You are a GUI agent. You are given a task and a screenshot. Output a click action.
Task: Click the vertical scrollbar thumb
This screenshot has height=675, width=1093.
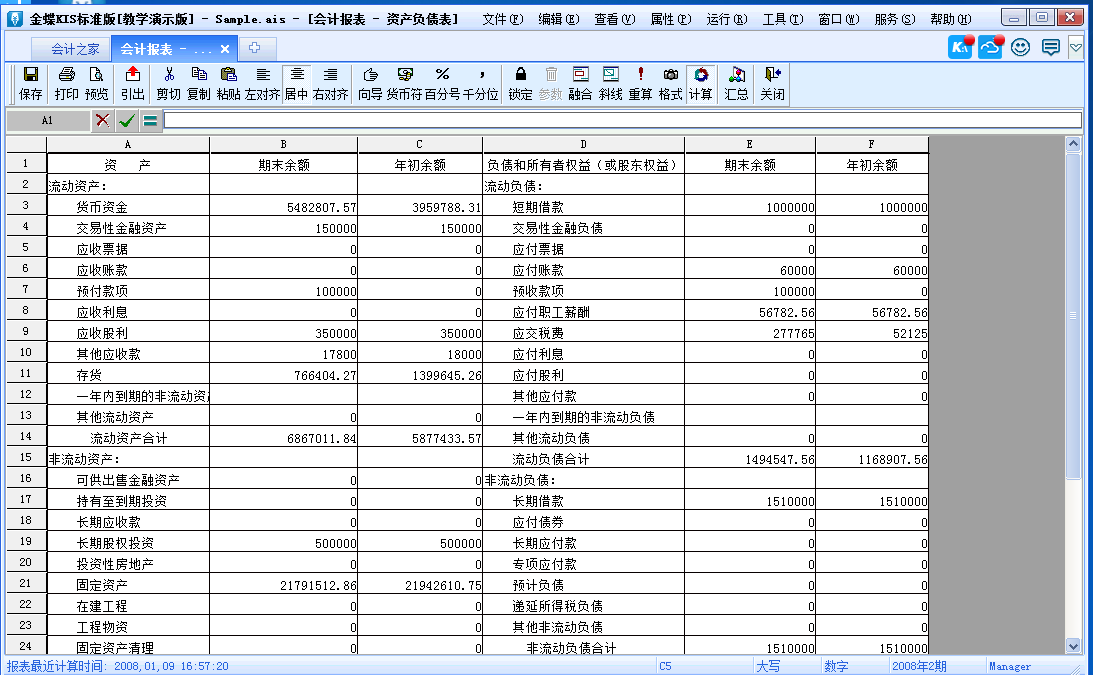point(1073,316)
